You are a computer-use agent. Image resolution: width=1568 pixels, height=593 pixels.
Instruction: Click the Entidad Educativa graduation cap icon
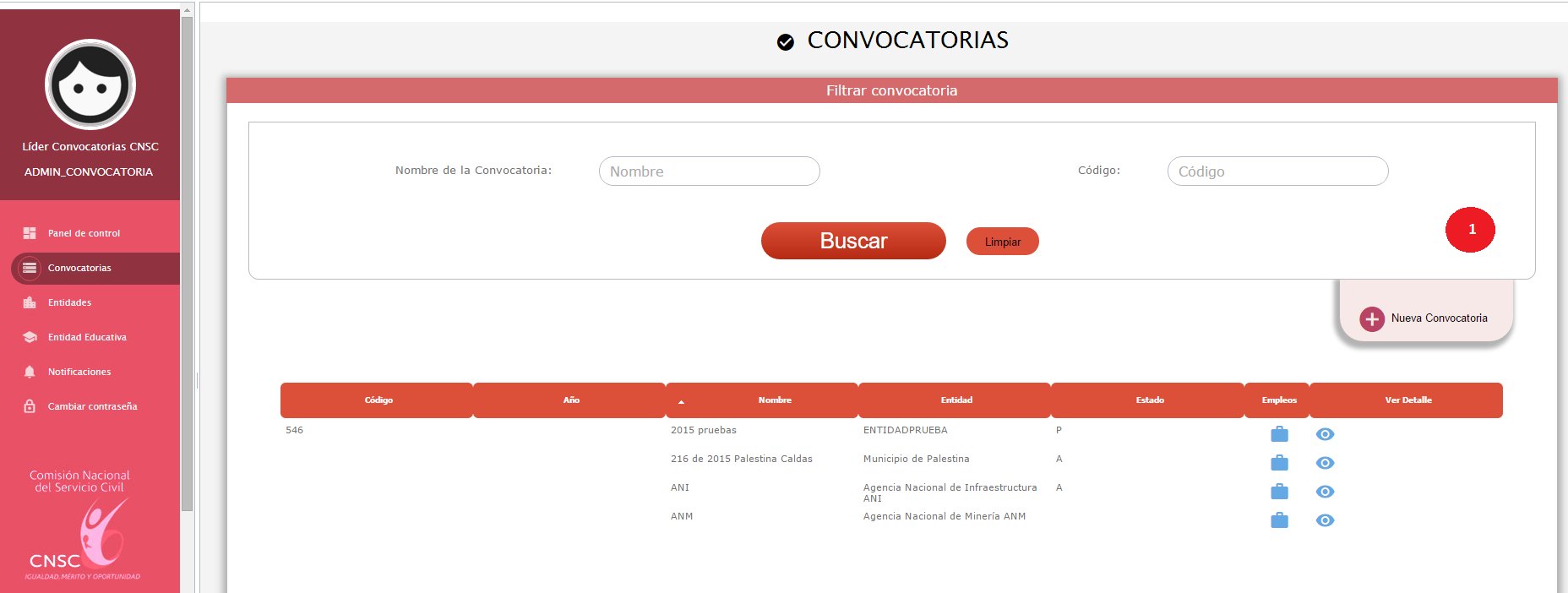30,337
